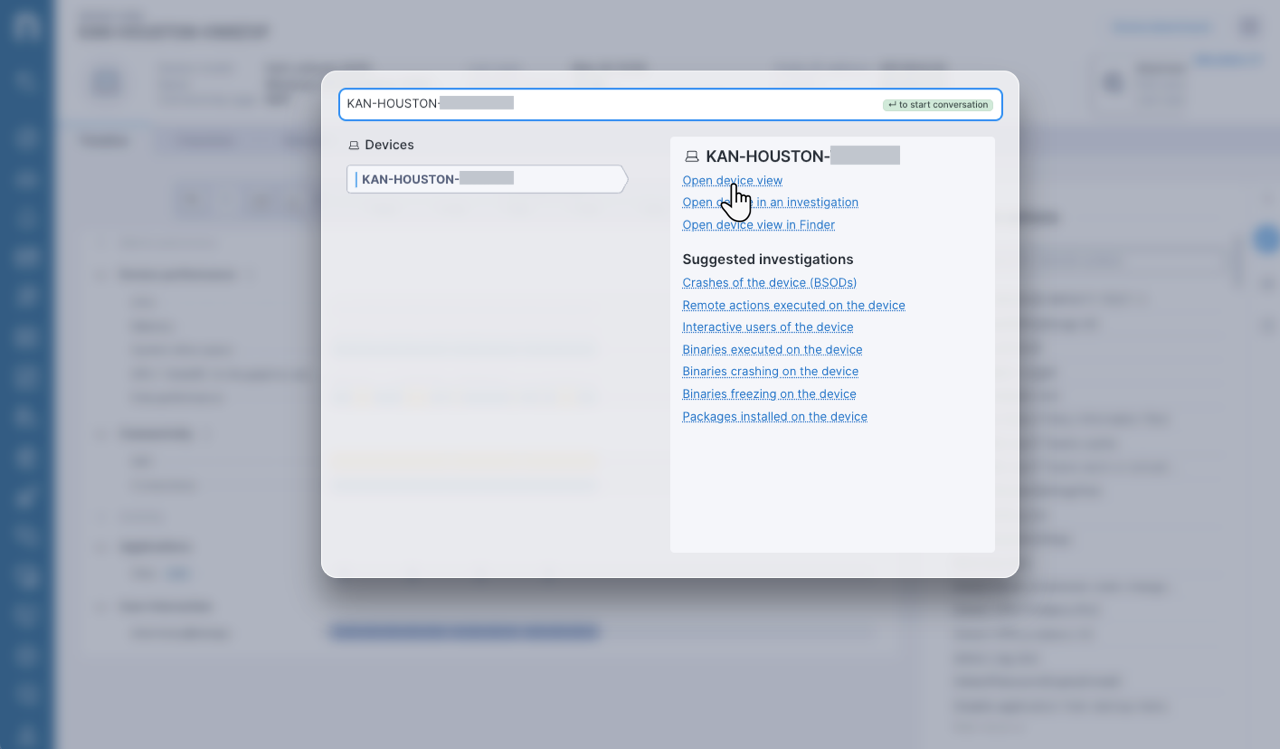Screen dimensions: 1280x749
Task: Click the KAN-HOUSTON search input field
Action: click(600, 103)
